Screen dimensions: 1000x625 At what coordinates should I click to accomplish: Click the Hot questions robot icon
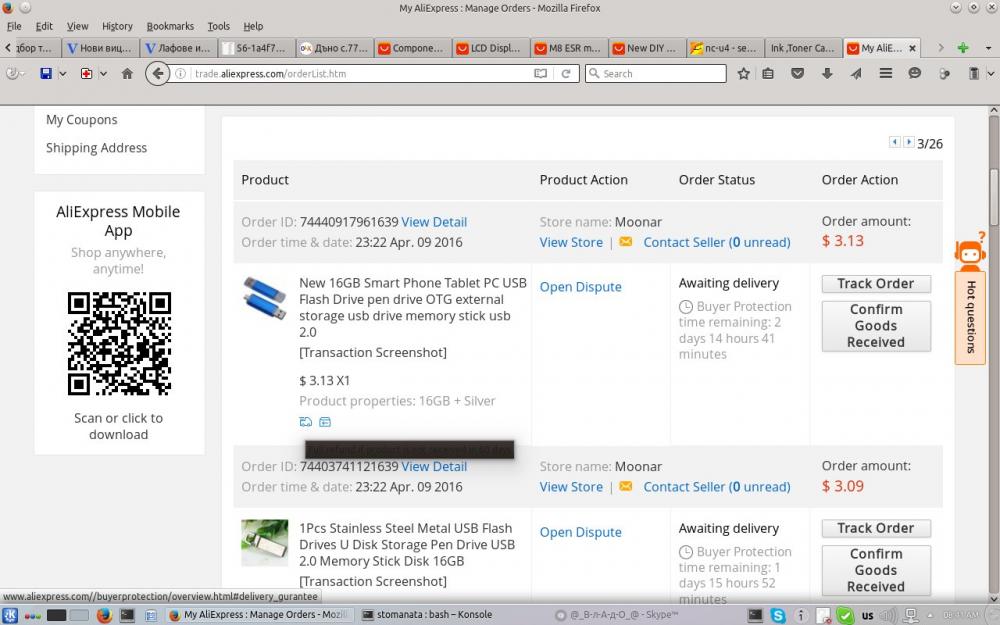click(970, 252)
